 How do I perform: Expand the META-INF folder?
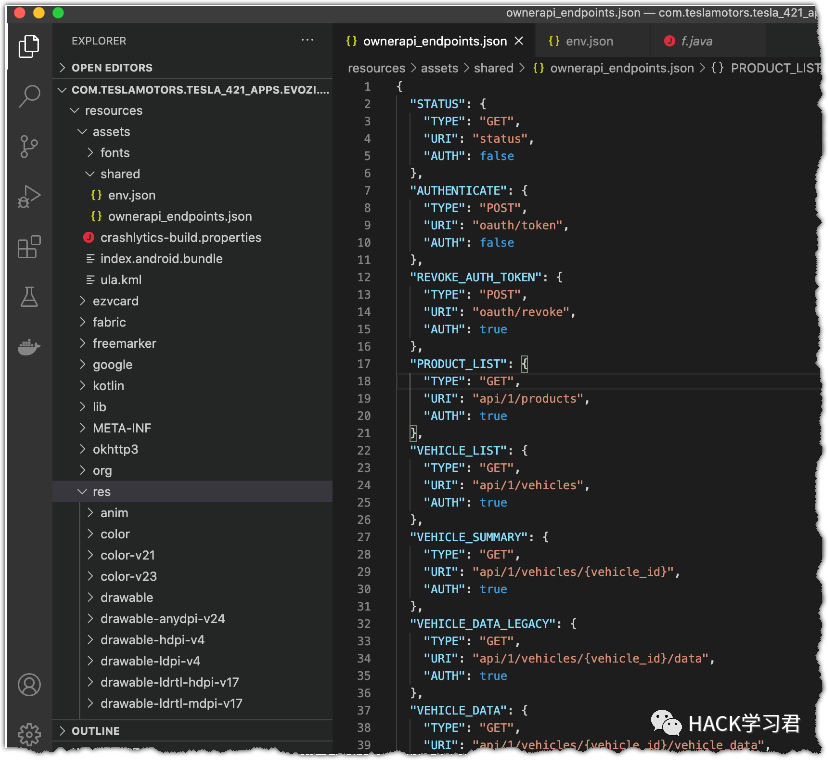82,427
